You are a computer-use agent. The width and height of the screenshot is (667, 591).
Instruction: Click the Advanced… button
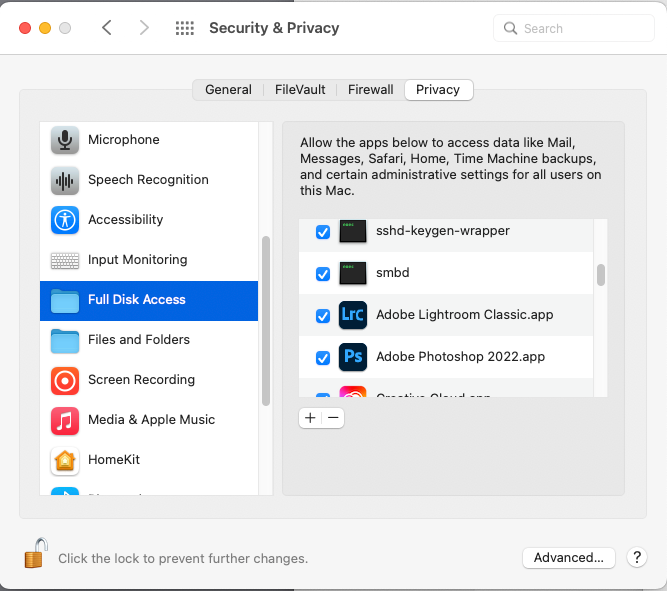coord(568,557)
